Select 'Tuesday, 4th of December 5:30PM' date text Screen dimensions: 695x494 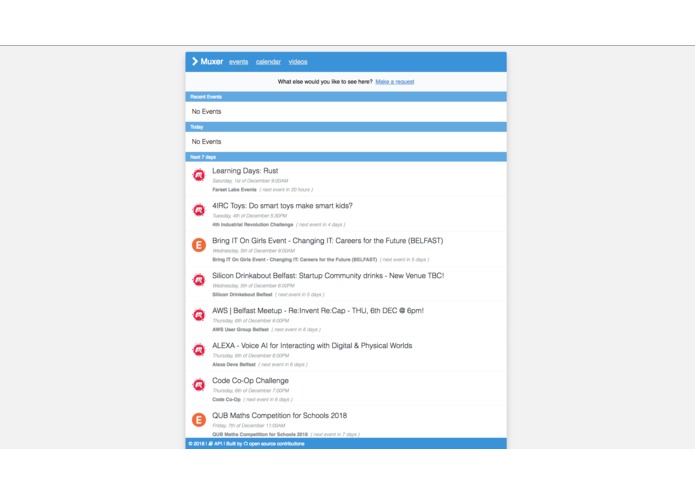click(250, 216)
